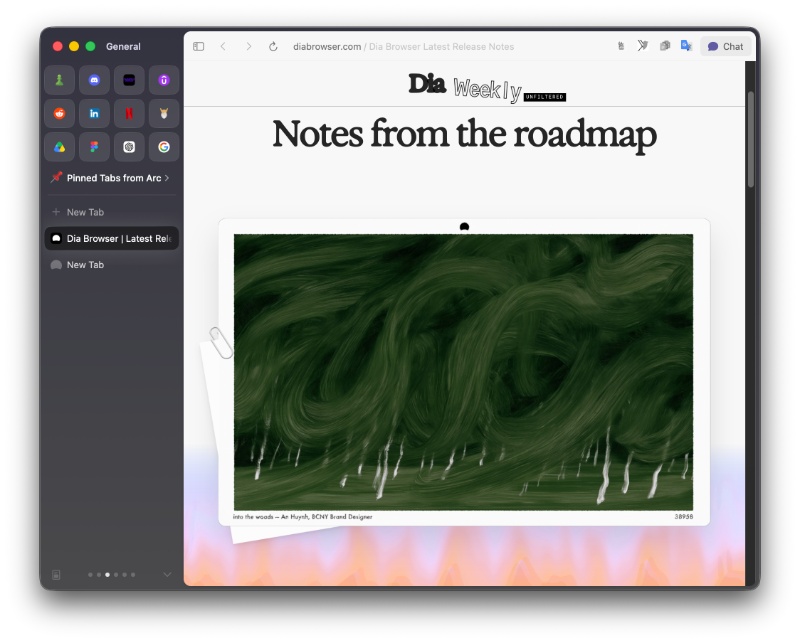This screenshot has height=643, width=800.
Task: Open the purple circle U pinned tab
Action: pos(164,80)
